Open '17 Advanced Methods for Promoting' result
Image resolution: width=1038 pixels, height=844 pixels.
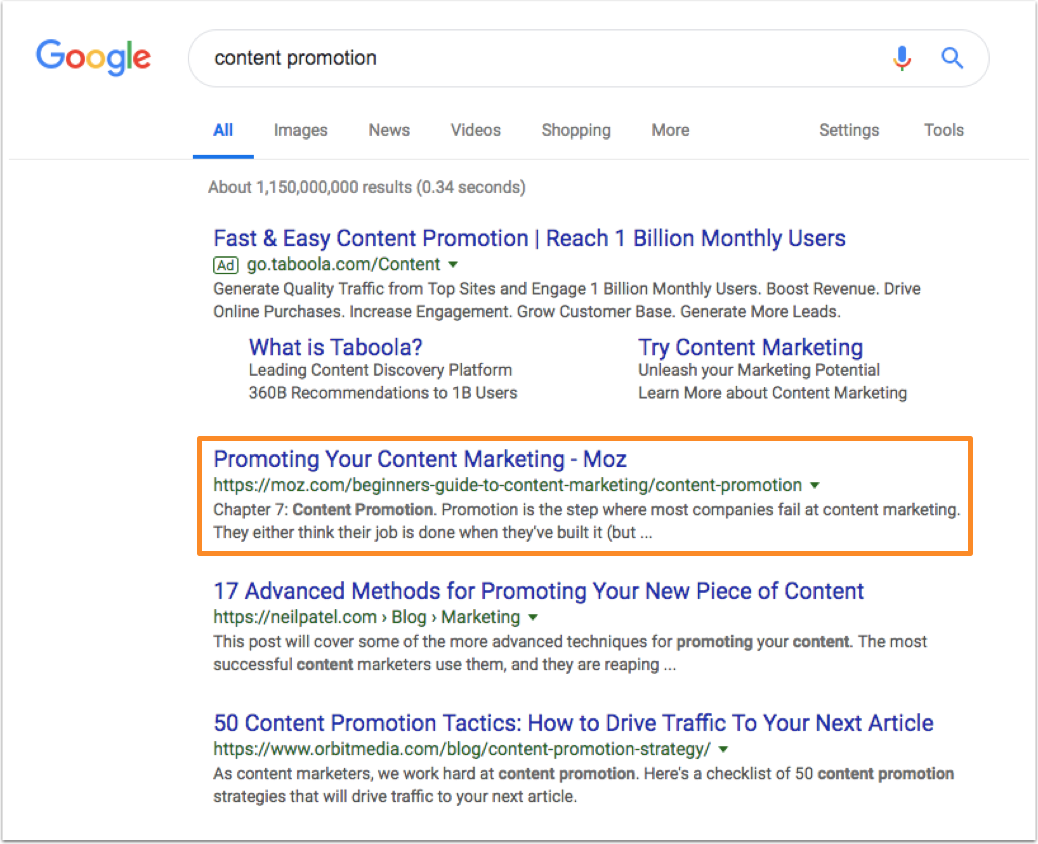click(x=539, y=591)
